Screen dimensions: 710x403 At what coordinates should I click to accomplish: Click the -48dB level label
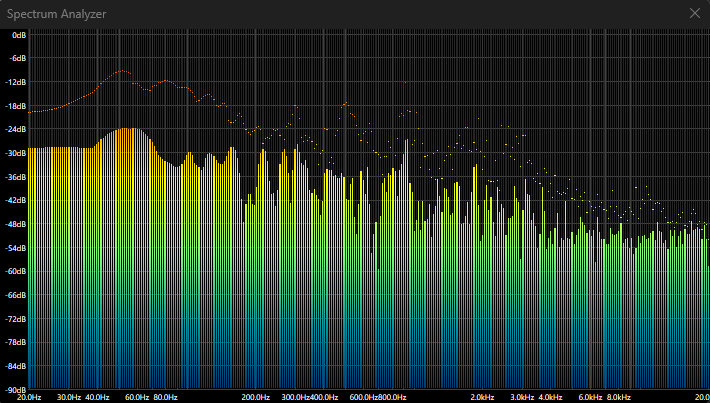coord(16,224)
